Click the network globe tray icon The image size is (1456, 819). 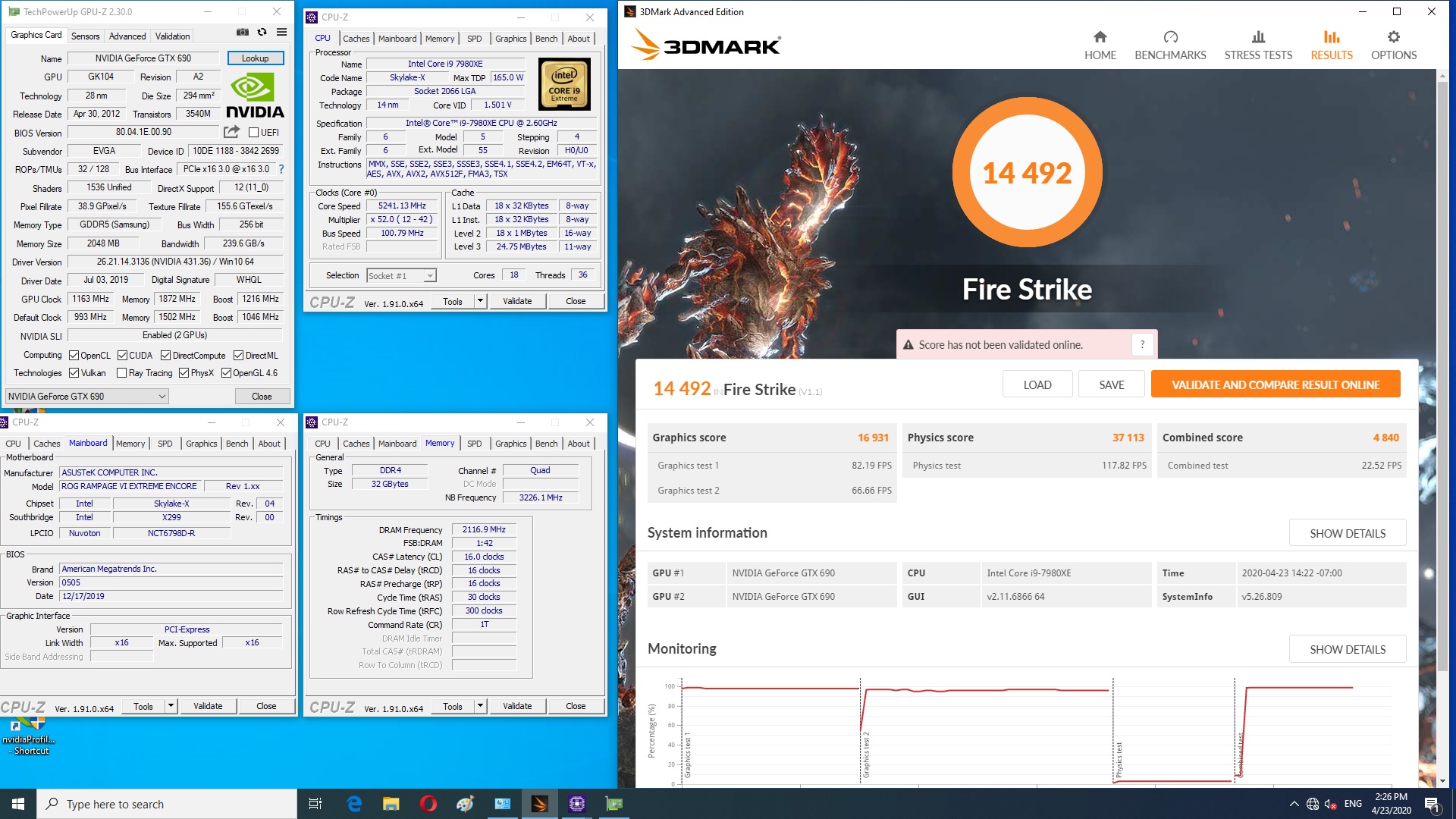[1313, 804]
